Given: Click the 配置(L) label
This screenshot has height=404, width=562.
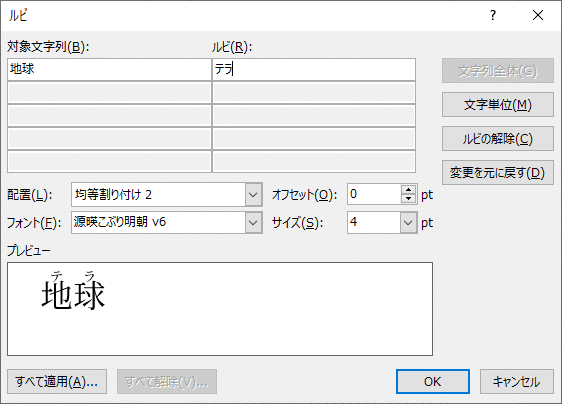Looking at the screenshot, I should 30,195.
